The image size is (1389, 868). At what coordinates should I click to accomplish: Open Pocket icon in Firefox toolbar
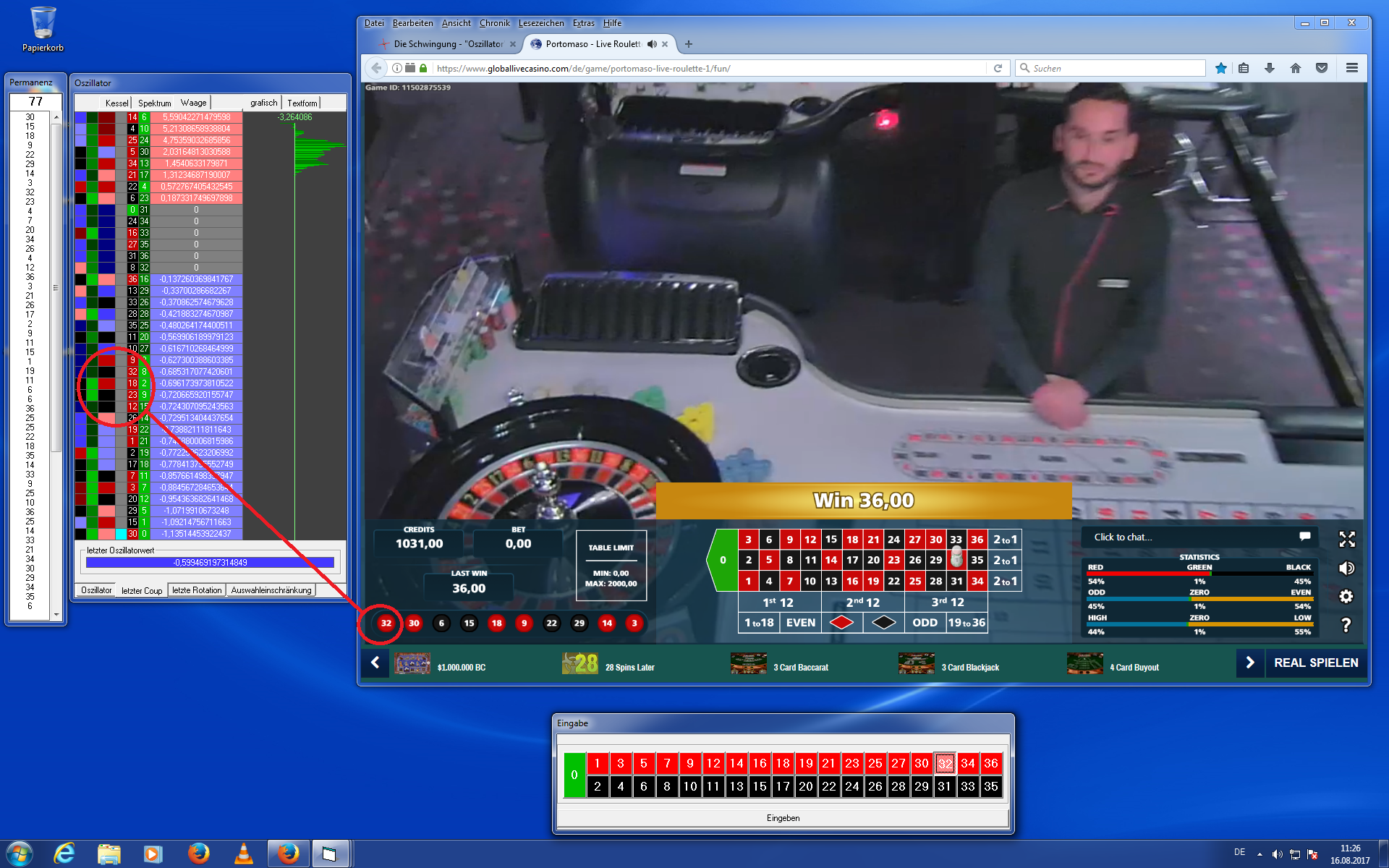tap(1322, 68)
